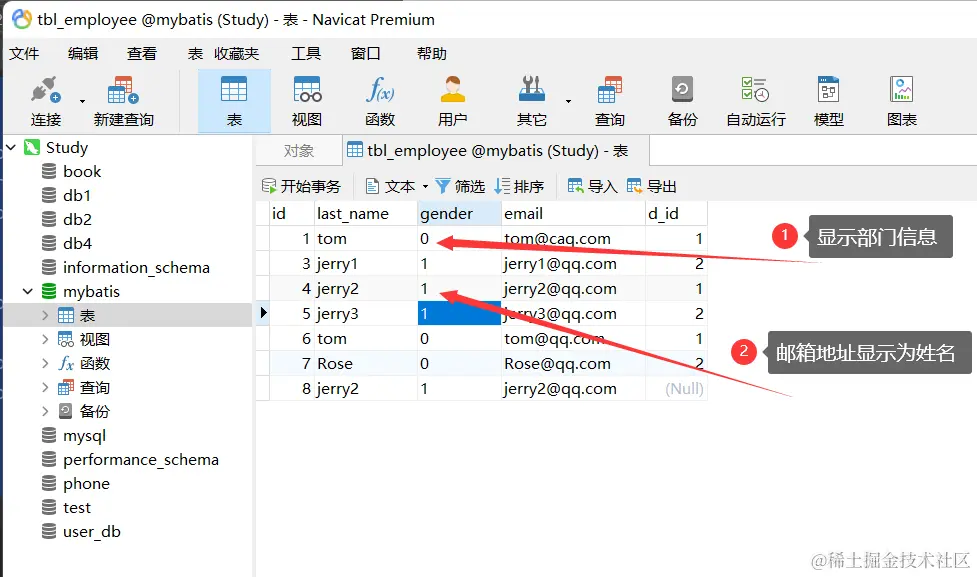Open the 连接 connection tool

click(x=45, y=101)
